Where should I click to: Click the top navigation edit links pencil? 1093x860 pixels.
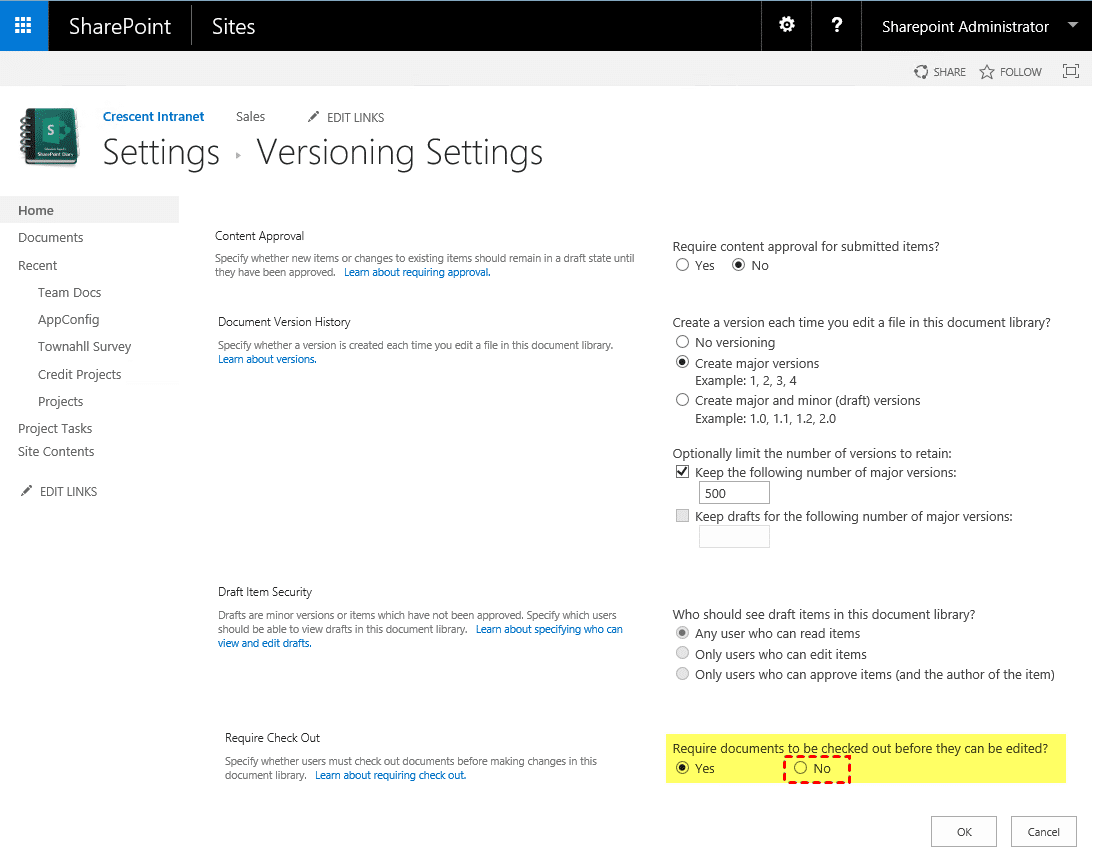click(314, 117)
